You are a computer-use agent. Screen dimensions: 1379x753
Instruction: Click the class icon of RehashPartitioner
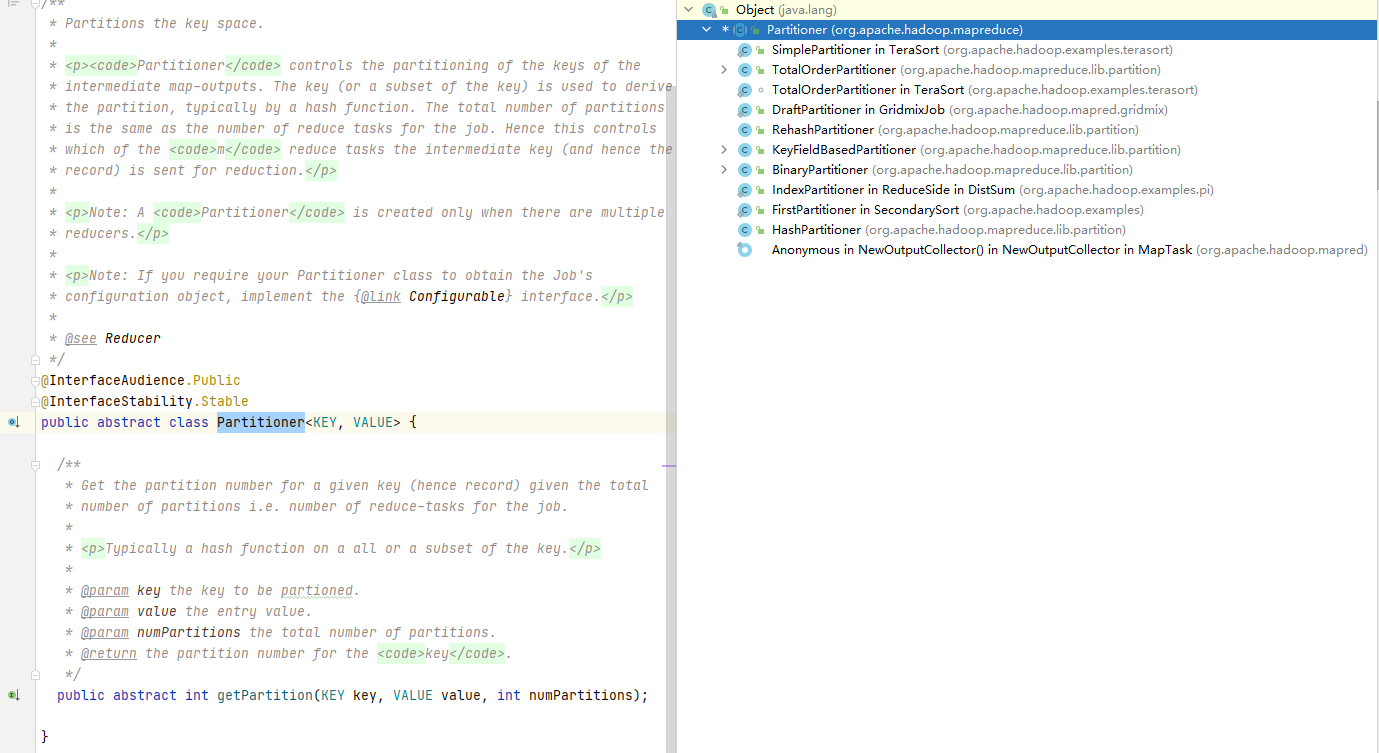tap(744, 130)
